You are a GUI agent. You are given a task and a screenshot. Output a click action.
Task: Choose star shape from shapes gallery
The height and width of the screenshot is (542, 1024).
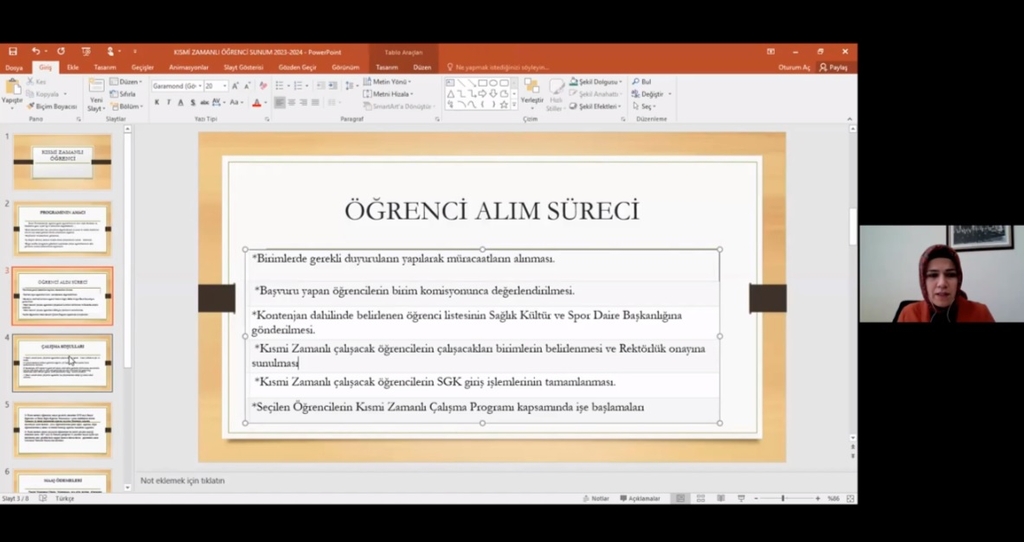(504, 104)
